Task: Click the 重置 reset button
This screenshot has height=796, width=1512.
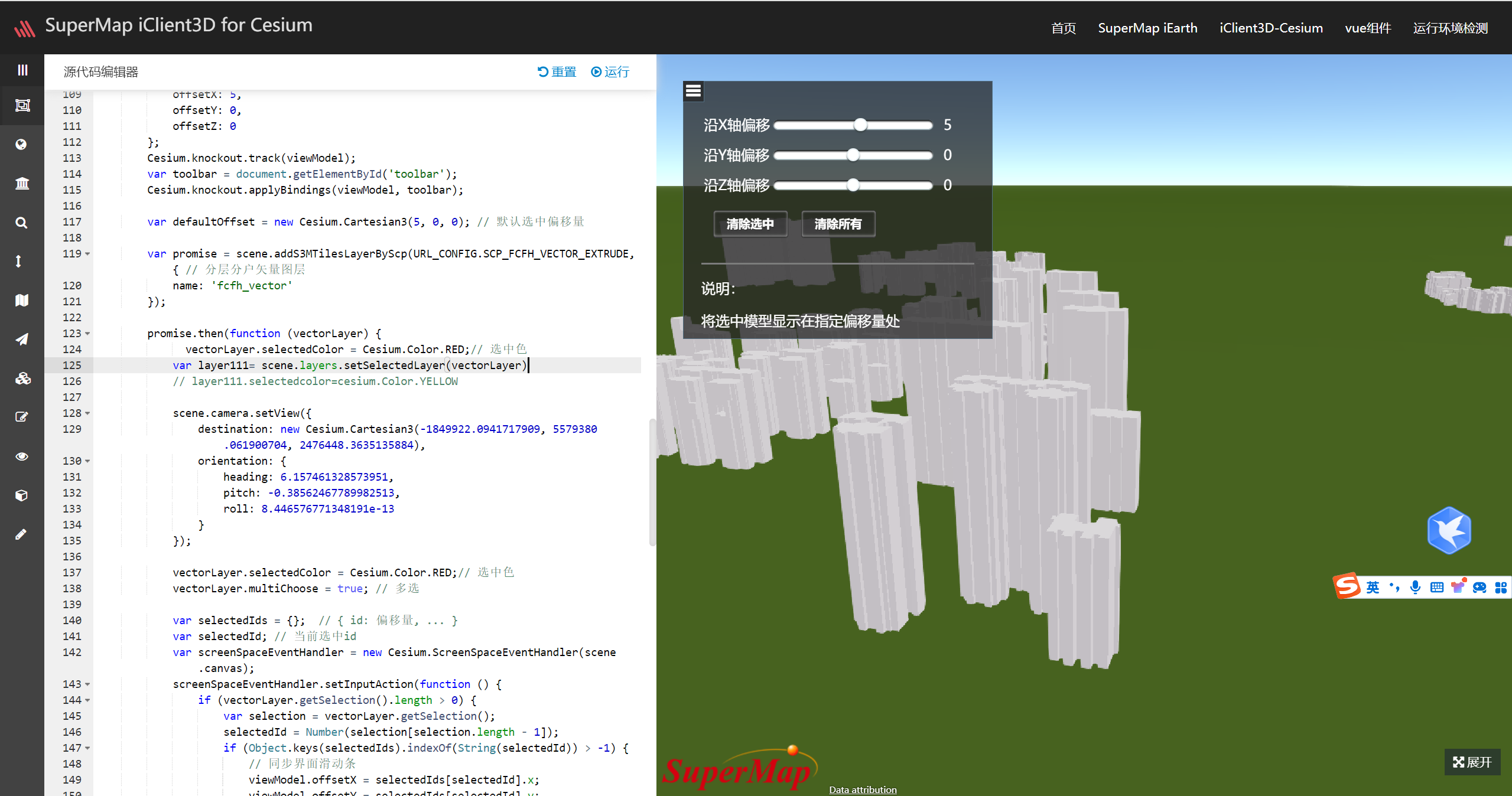Action: [x=557, y=71]
